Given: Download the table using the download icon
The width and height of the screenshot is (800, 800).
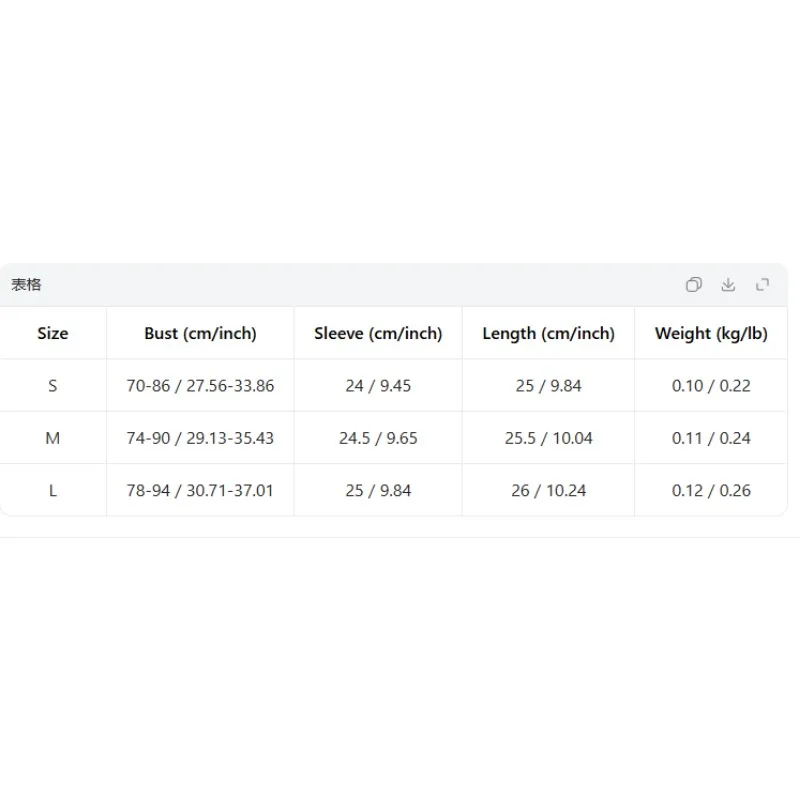Looking at the screenshot, I should tap(728, 285).
